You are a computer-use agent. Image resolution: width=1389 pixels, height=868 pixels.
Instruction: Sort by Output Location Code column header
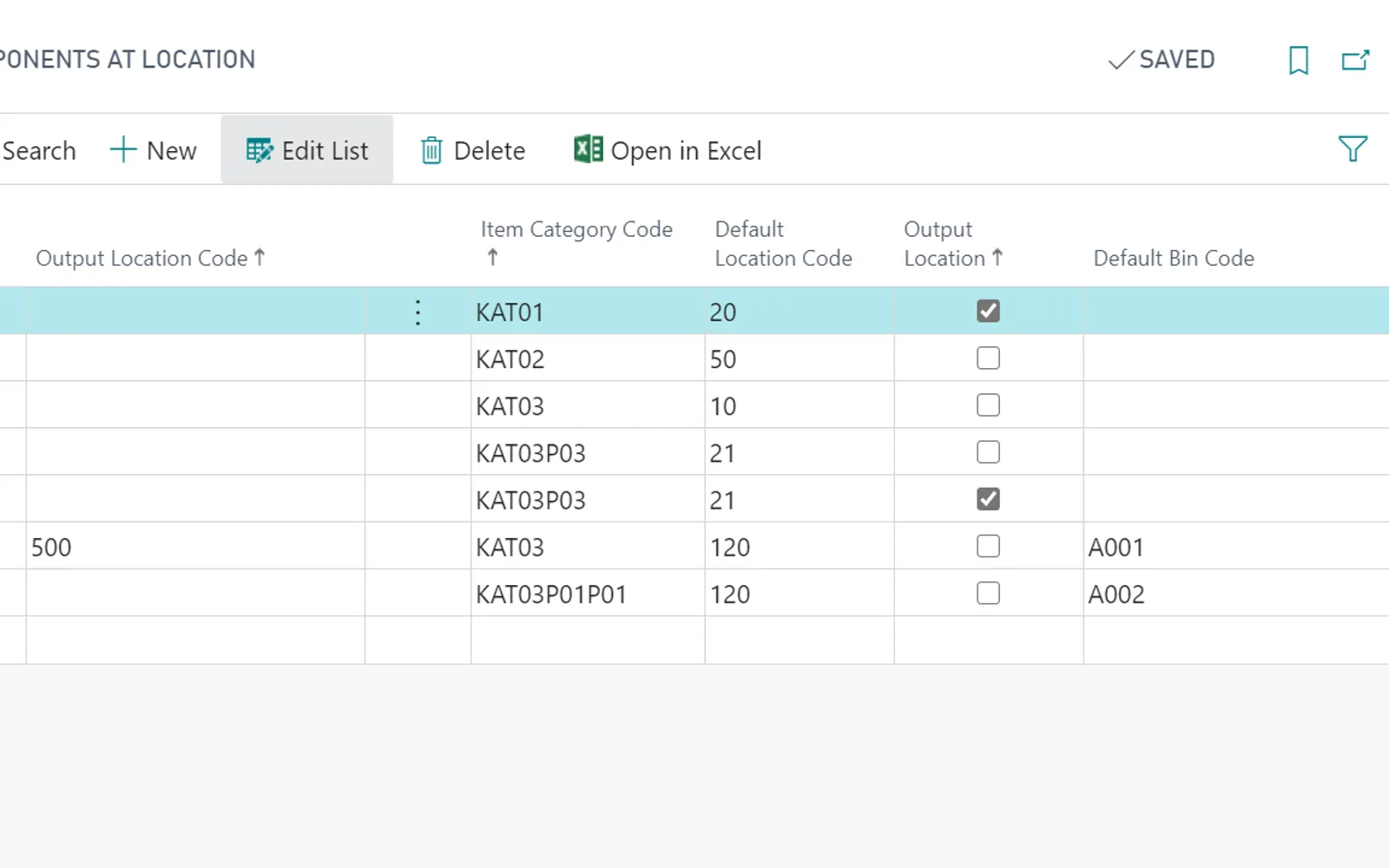pyautogui.click(x=150, y=258)
